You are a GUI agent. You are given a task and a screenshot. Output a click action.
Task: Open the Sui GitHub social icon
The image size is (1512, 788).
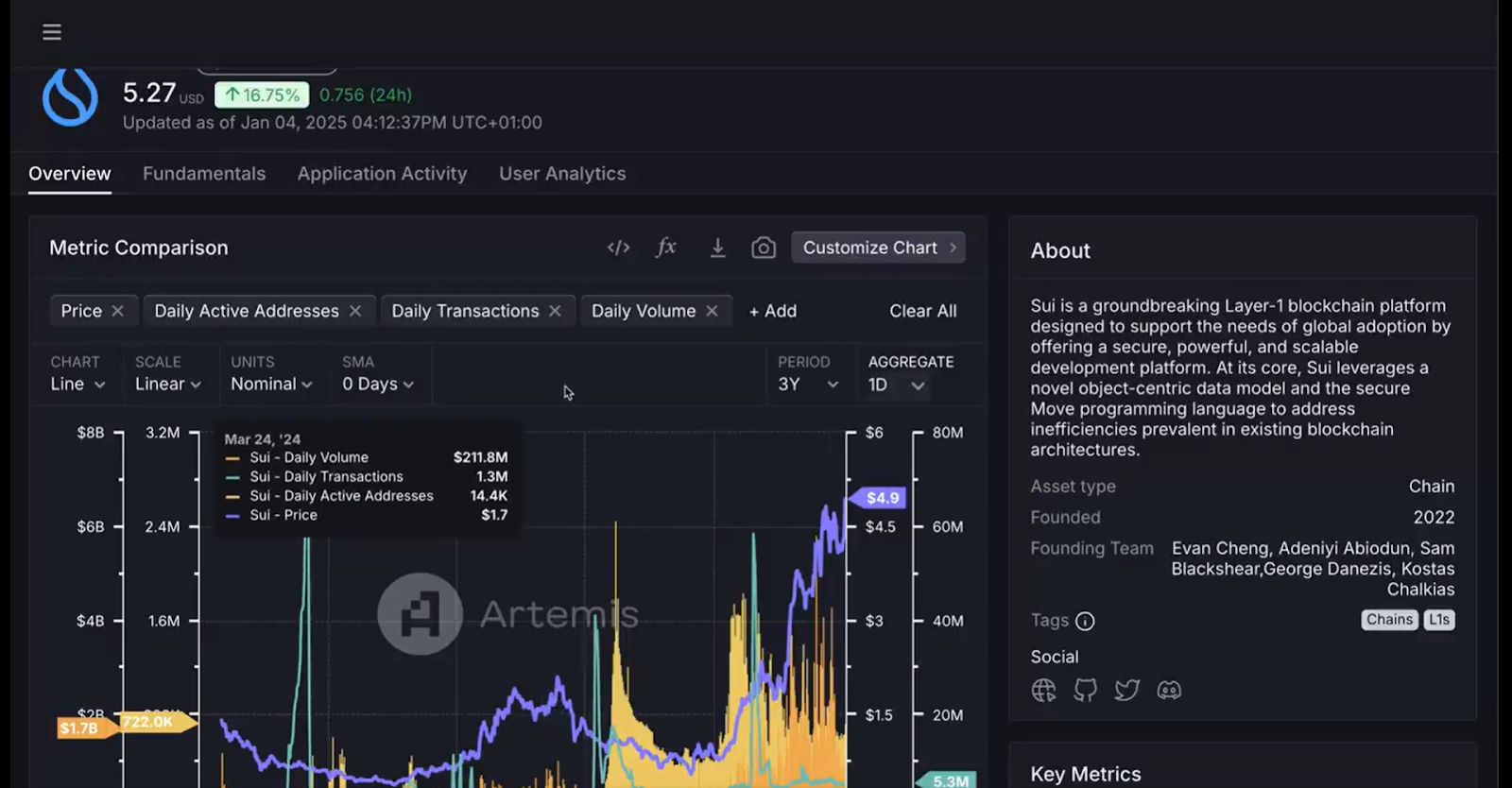click(1085, 691)
